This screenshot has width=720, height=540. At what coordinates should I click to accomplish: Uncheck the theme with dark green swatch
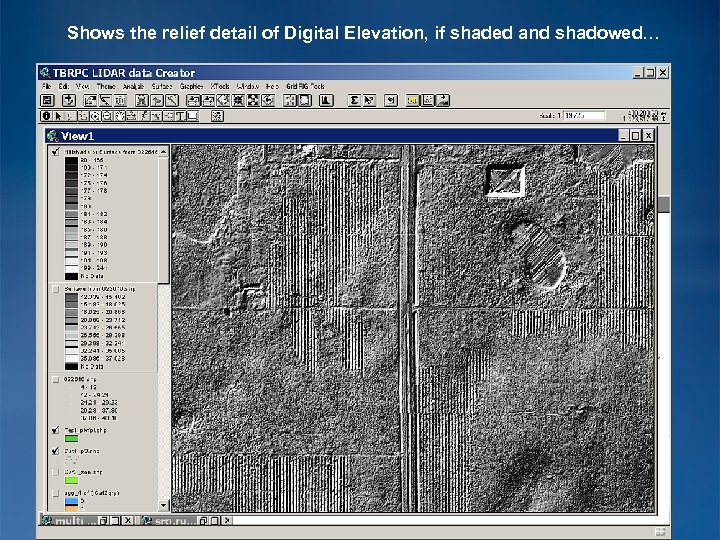click(x=56, y=430)
